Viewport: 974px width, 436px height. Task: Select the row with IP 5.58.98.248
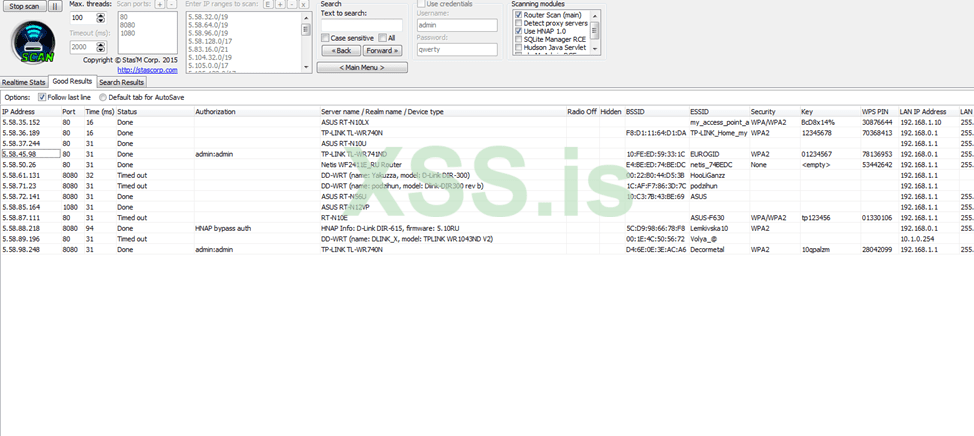487,249
